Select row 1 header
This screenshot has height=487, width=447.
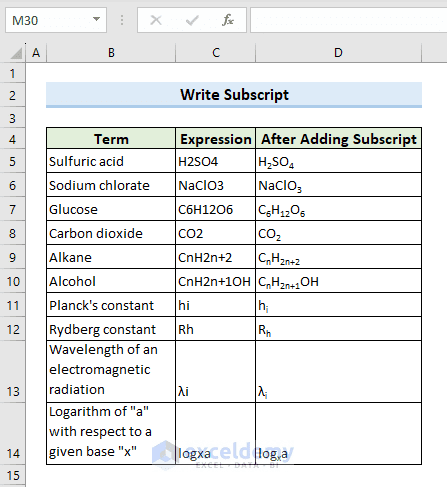point(13,73)
